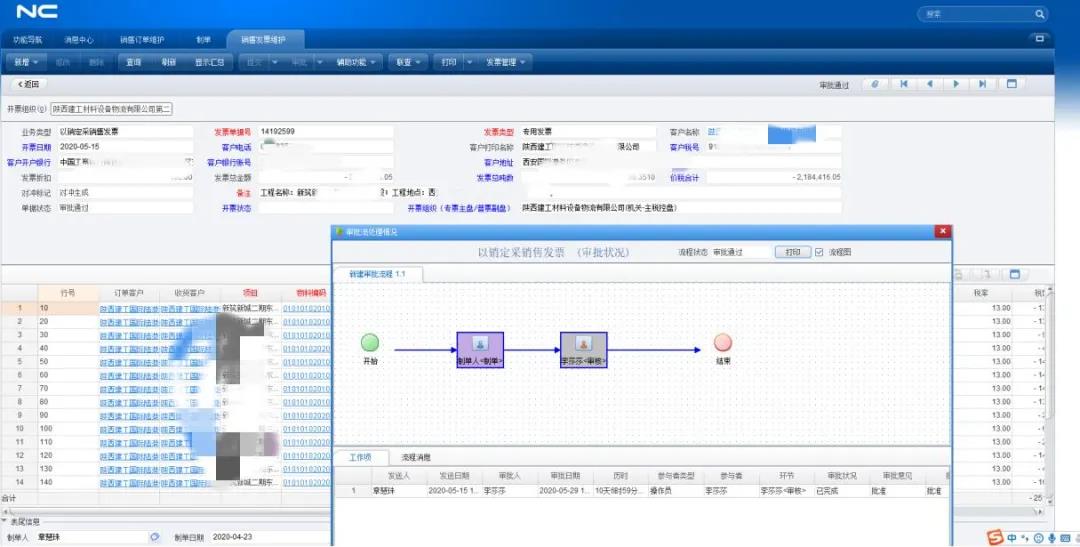Click the 发票单据号 field 14192599
Viewport: 1080px width, 547px height.
325,131
